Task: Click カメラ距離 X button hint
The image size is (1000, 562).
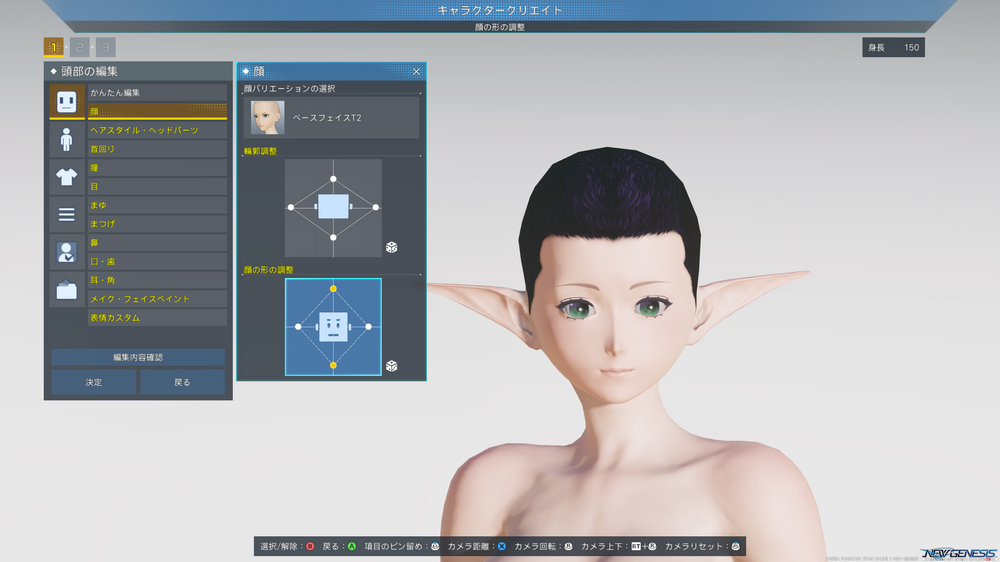Action: (x=476, y=546)
